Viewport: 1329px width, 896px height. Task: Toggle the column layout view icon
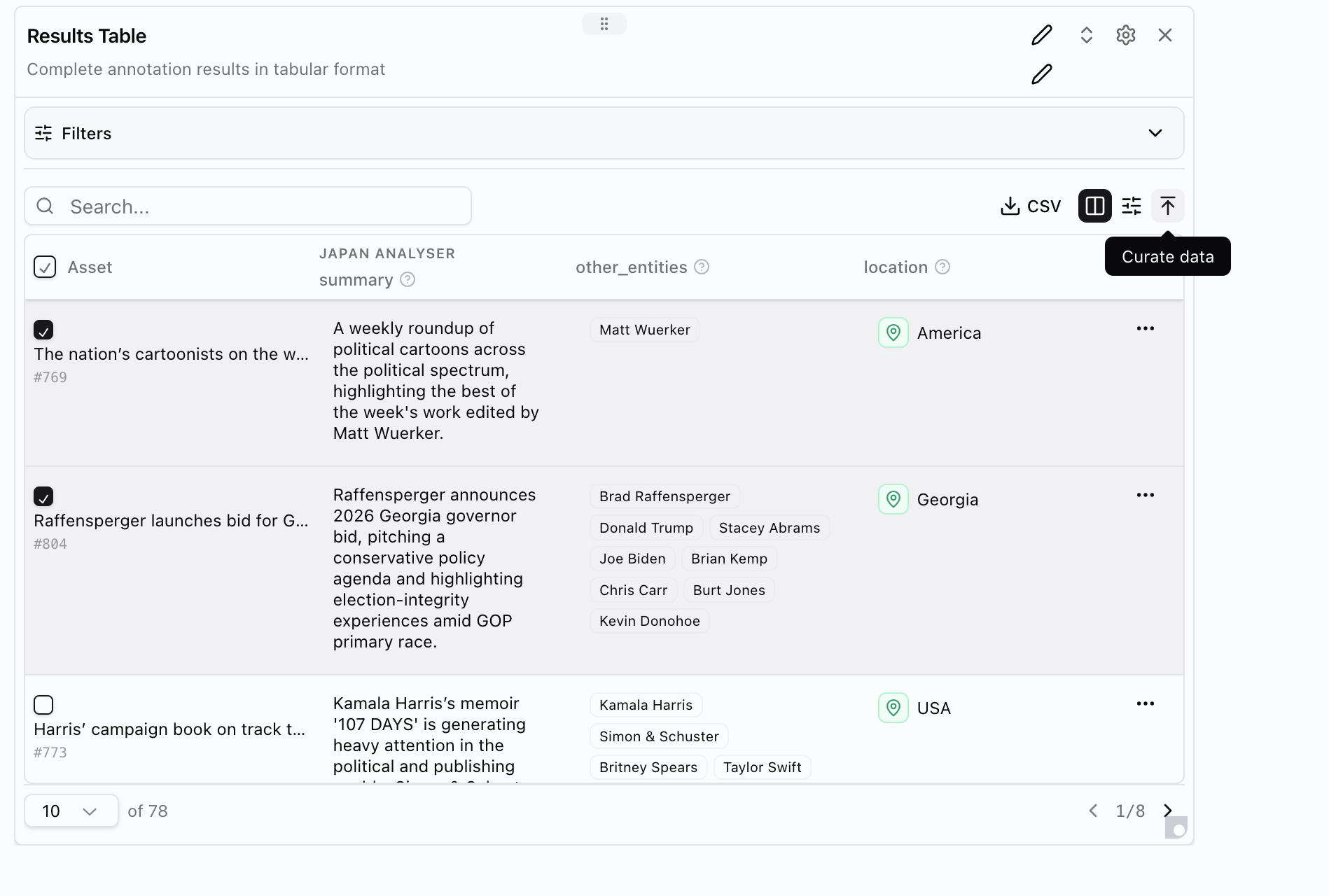[x=1094, y=206]
